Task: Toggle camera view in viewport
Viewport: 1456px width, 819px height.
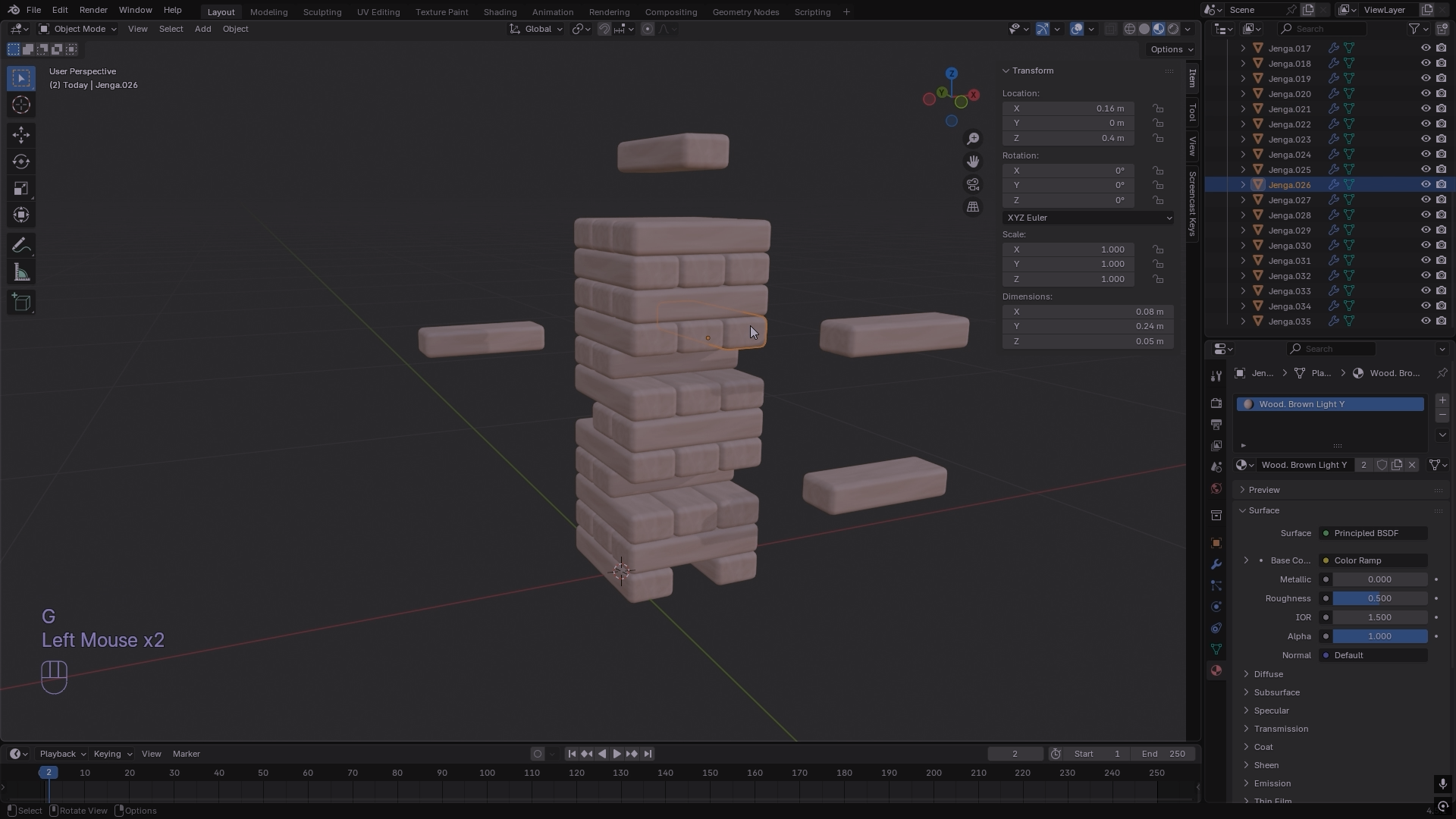Action: click(973, 184)
